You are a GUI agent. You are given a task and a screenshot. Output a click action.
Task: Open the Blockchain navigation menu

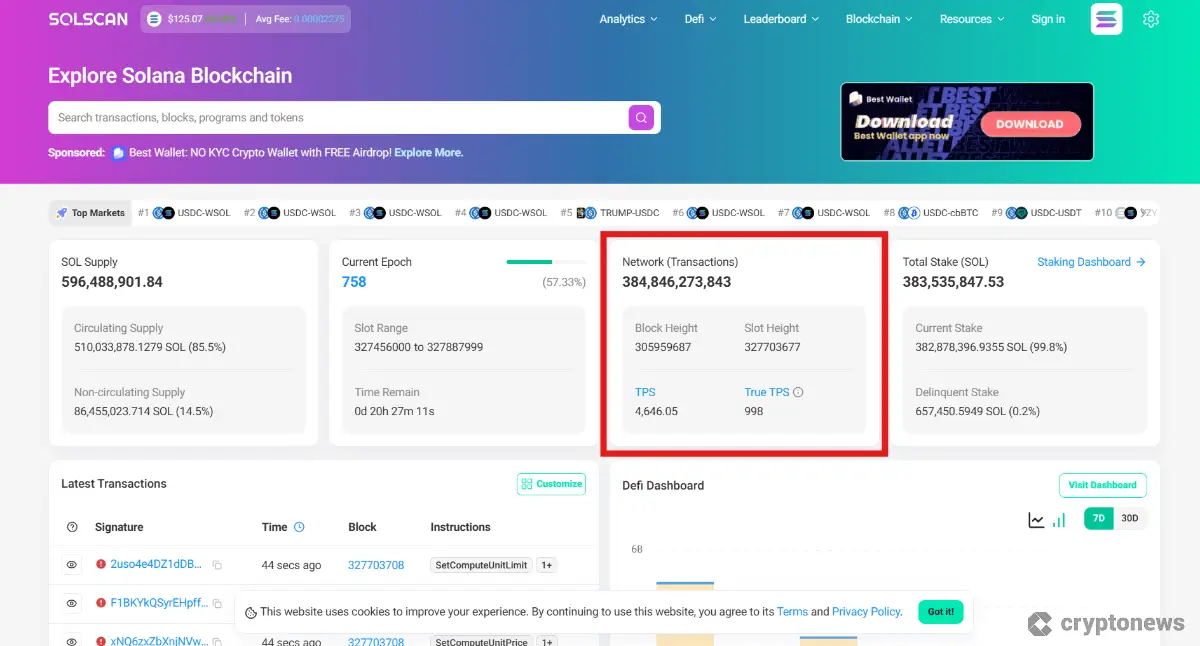879,19
